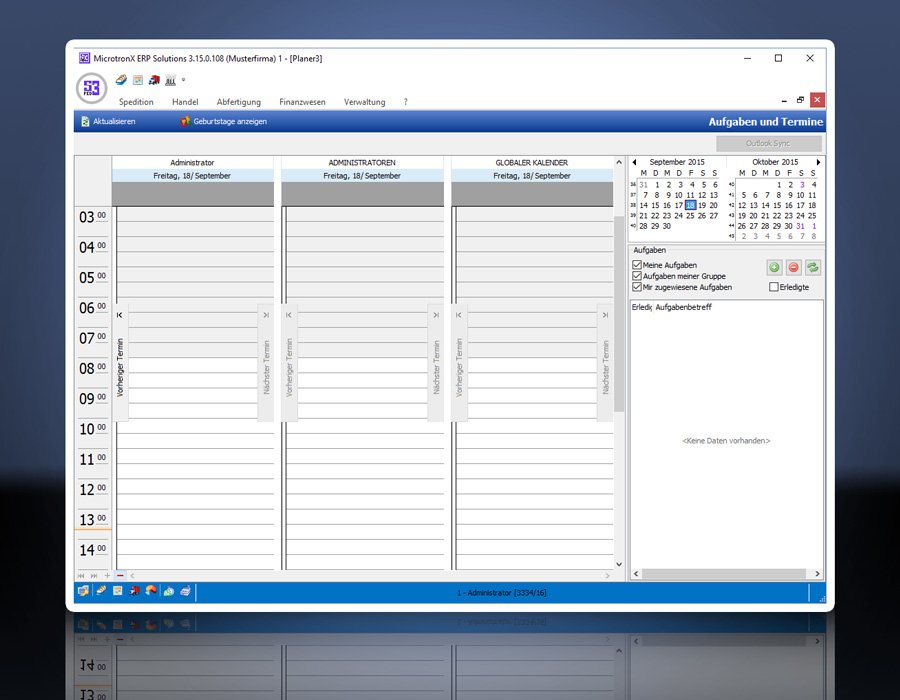Image resolution: width=900 pixels, height=700 pixels.
Task: Click Vorheriger Termin in GLOBALER KALENDER column
Action: (x=459, y=363)
